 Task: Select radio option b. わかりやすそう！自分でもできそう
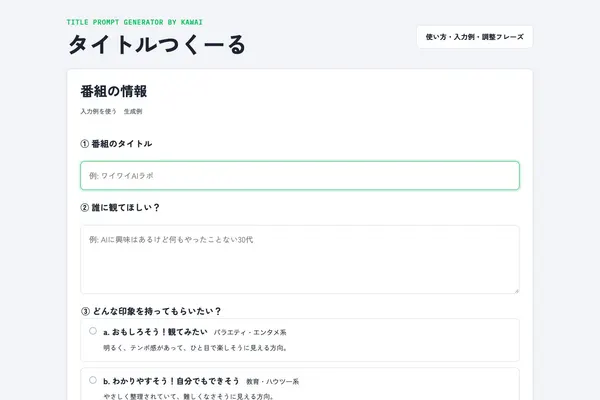[x=93, y=380]
